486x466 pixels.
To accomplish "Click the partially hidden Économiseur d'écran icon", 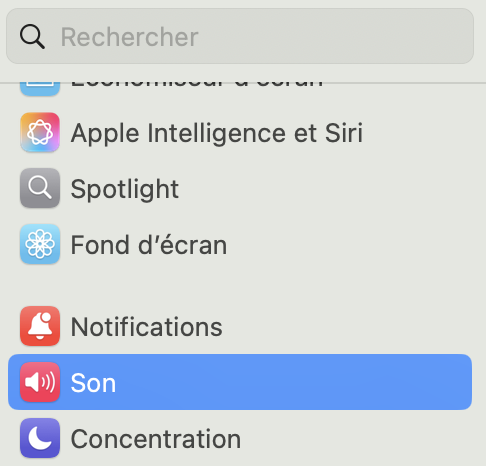I will coord(40,89).
